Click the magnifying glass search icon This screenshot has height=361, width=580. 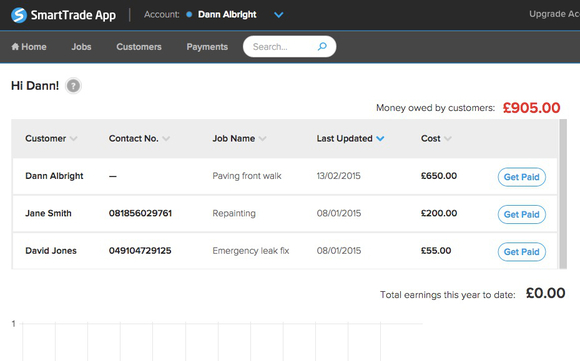tap(322, 46)
